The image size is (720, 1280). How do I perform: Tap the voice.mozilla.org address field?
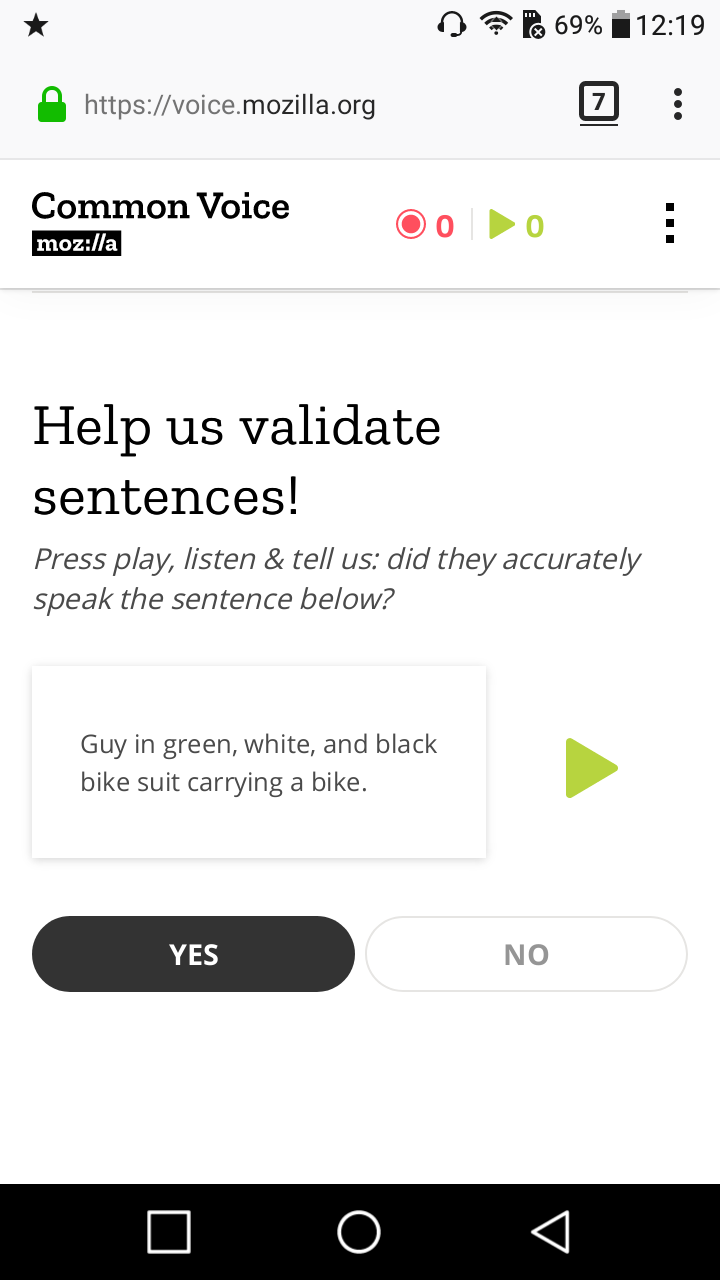point(230,103)
